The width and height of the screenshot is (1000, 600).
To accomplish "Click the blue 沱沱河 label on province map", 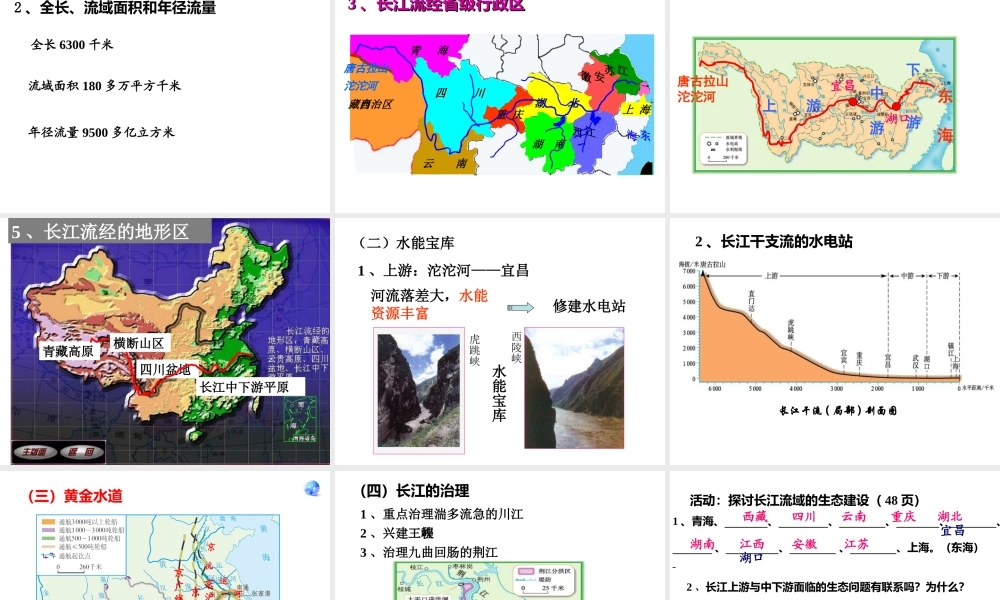I will pyautogui.click(x=361, y=85).
